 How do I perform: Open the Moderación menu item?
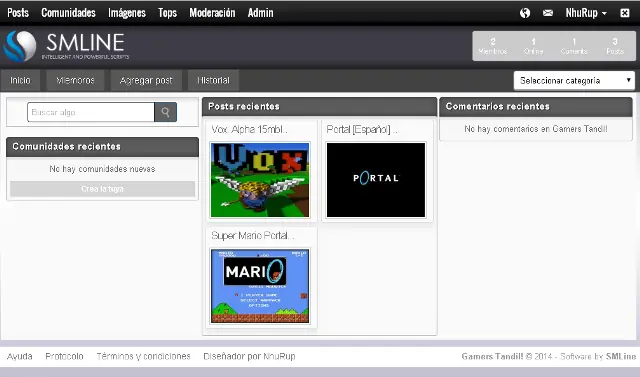tap(212, 13)
